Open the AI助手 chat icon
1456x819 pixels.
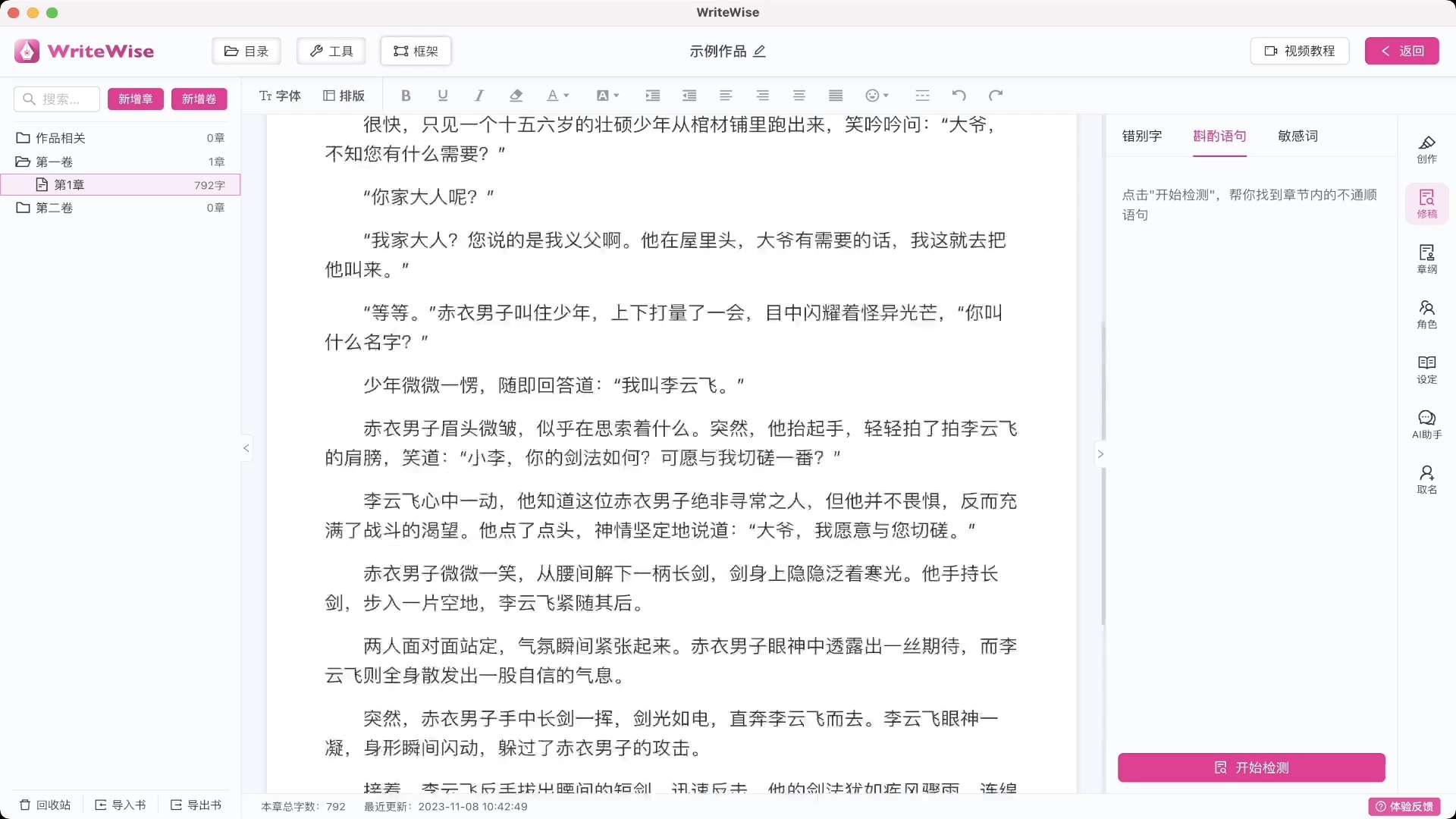point(1426,424)
